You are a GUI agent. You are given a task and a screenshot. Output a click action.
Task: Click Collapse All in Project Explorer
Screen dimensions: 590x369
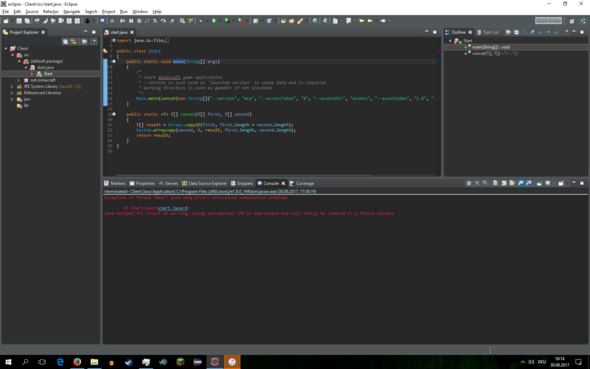pos(65,41)
